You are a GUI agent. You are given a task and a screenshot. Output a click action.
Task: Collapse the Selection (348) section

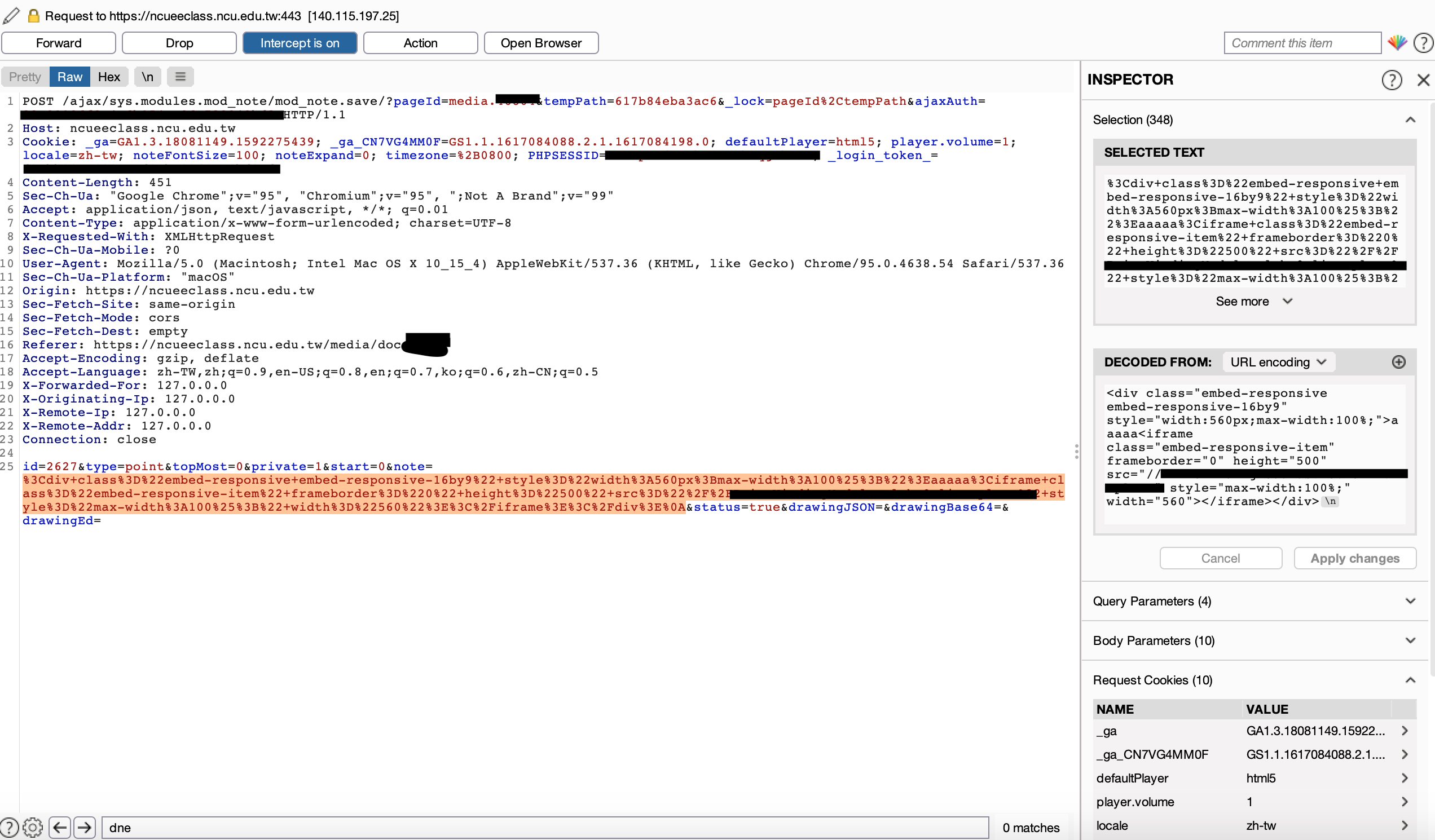click(x=1410, y=120)
